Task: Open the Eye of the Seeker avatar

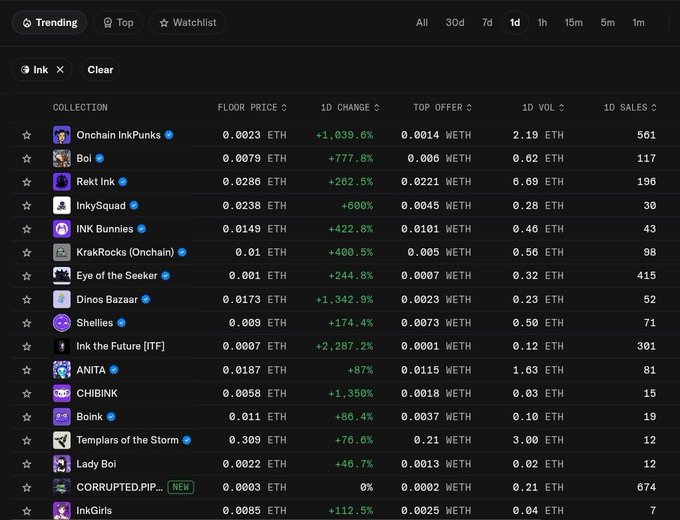Action: [62, 276]
